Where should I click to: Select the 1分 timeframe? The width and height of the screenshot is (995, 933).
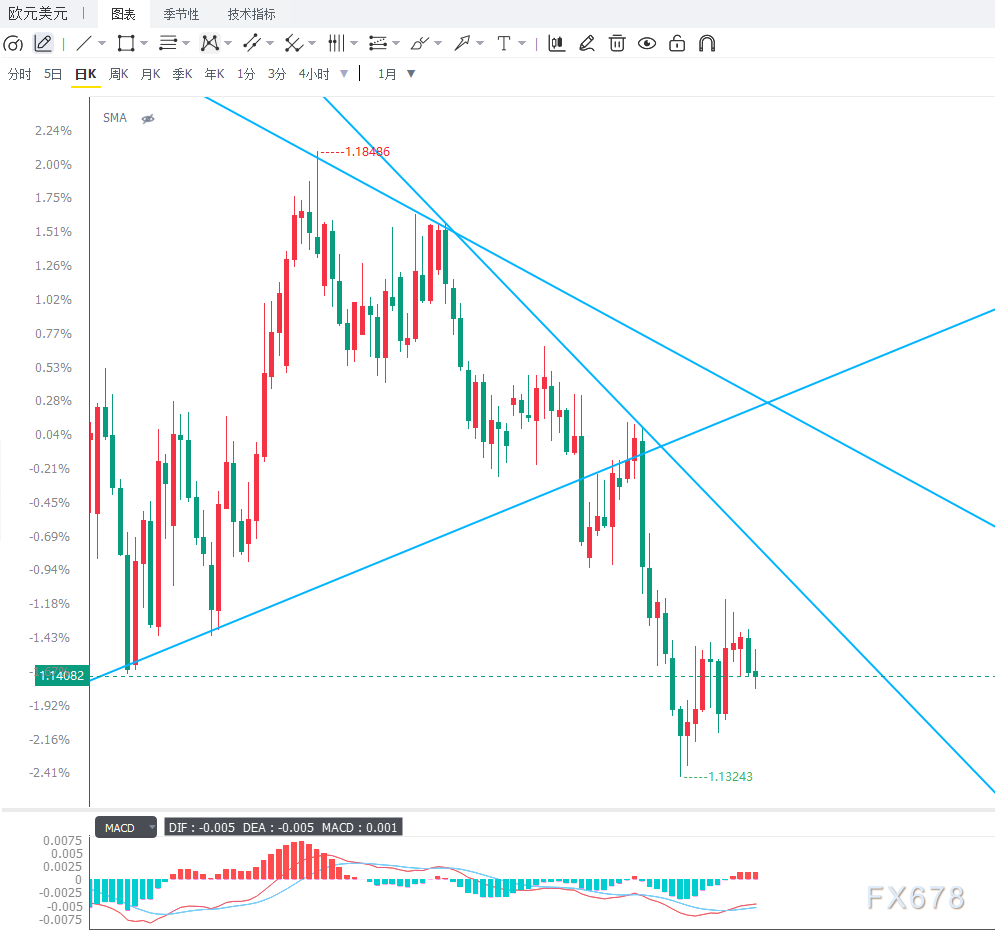pos(246,74)
